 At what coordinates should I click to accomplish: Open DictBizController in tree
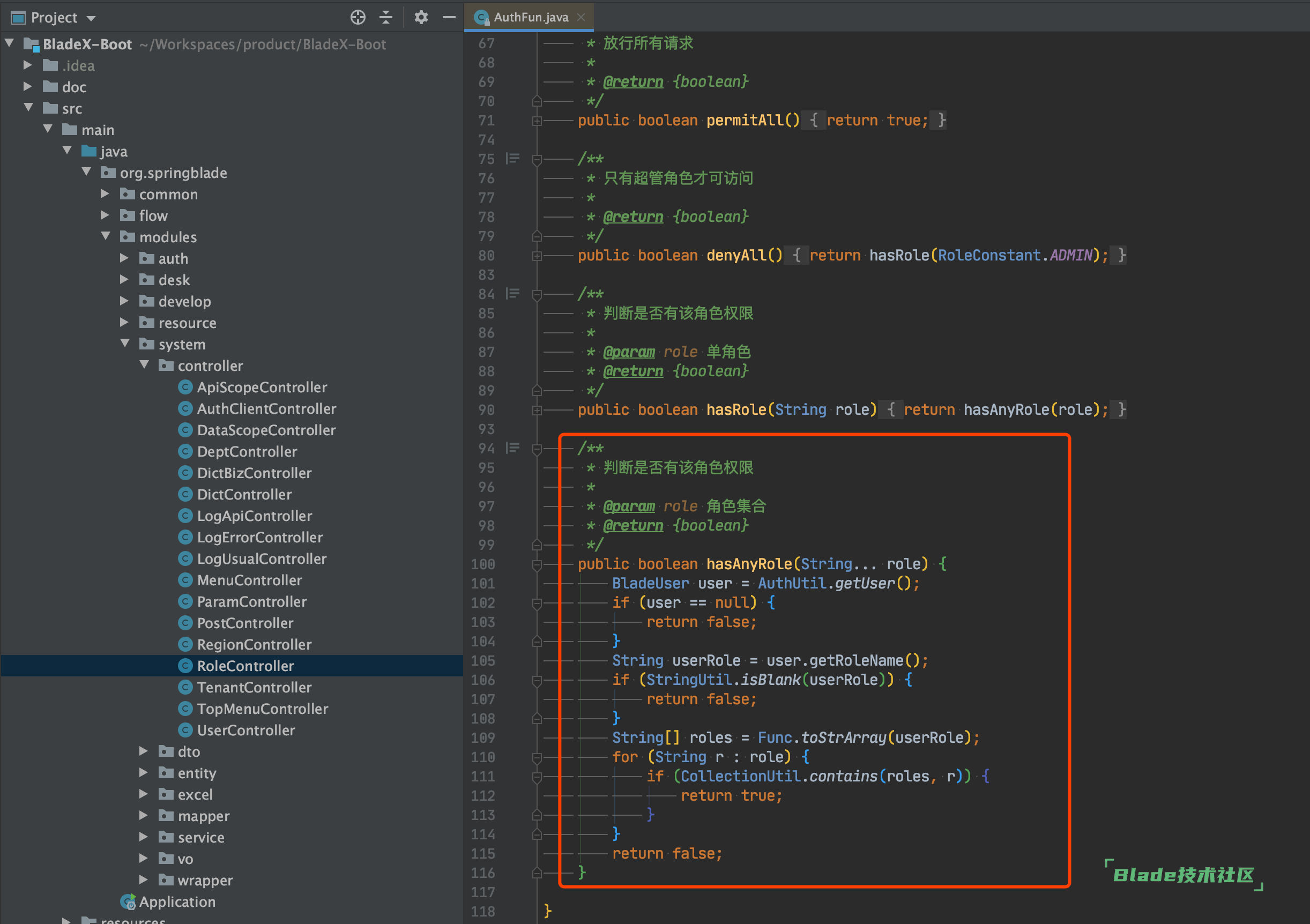(254, 473)
